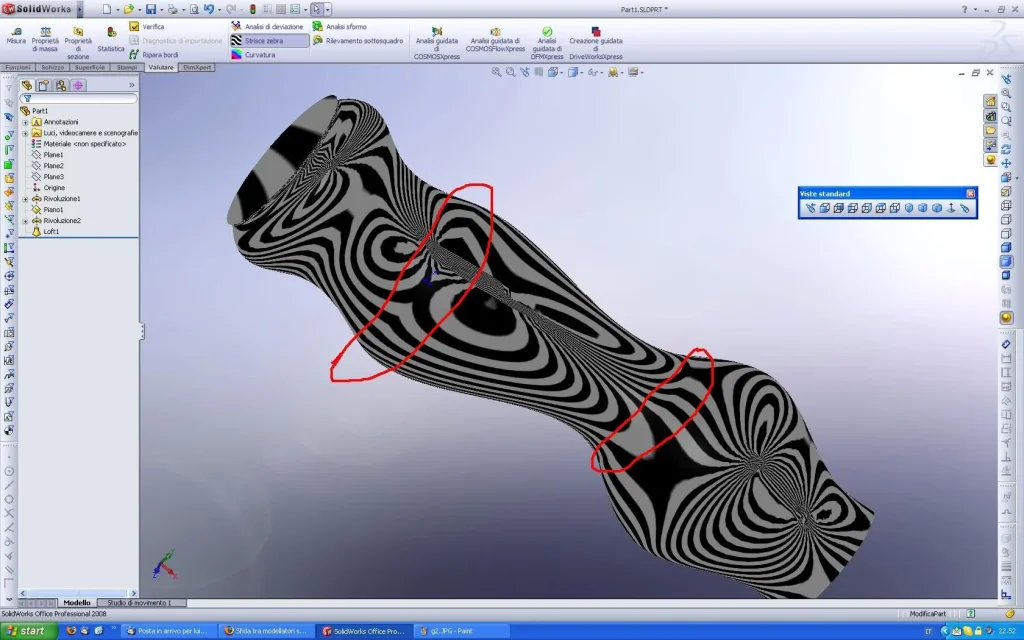Select Normal To in Viste standard toolbar
Image resolution: width=1024 pixels, height=640 pixels.
click(x=951, y=208)
